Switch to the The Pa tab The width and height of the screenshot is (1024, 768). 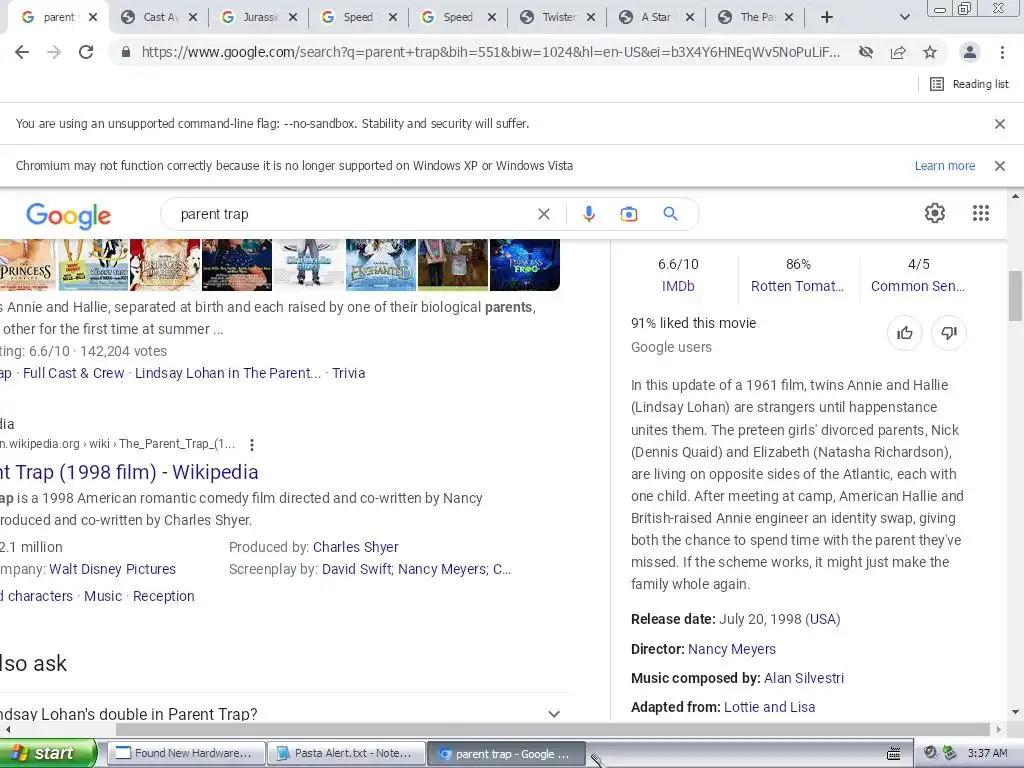click(756, 18)
